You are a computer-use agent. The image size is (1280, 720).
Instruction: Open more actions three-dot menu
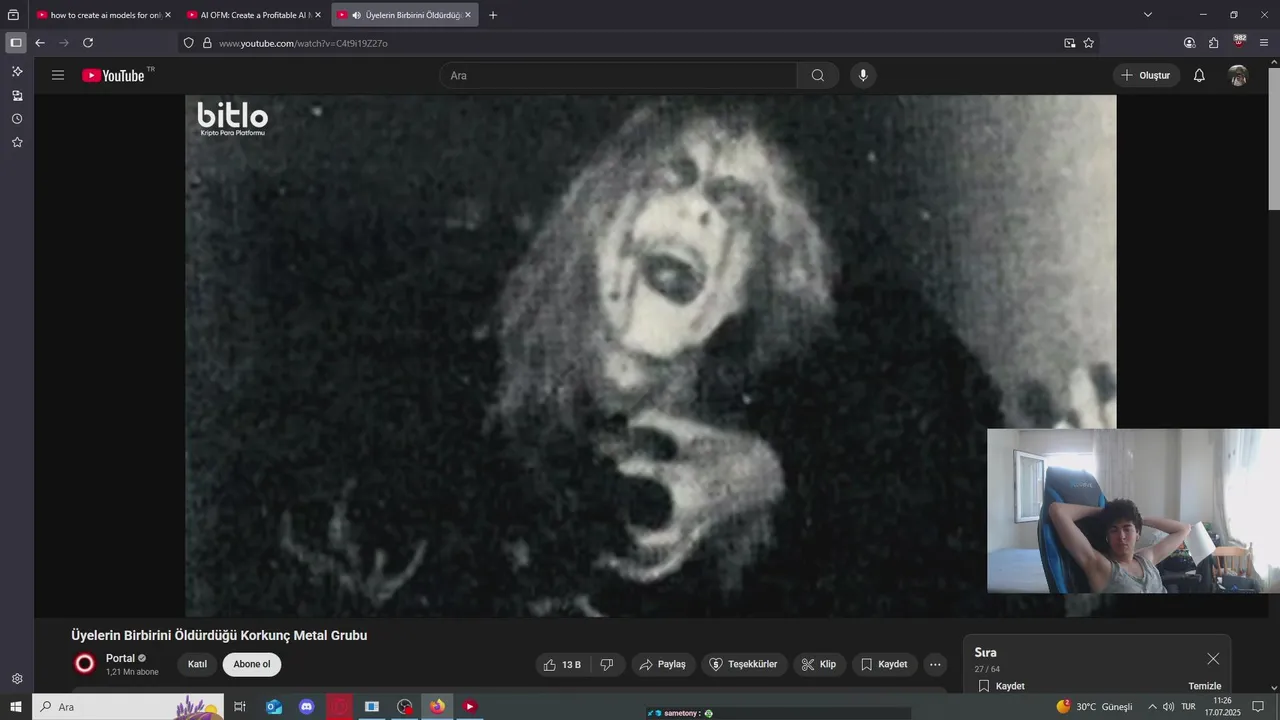pos(935,664)
